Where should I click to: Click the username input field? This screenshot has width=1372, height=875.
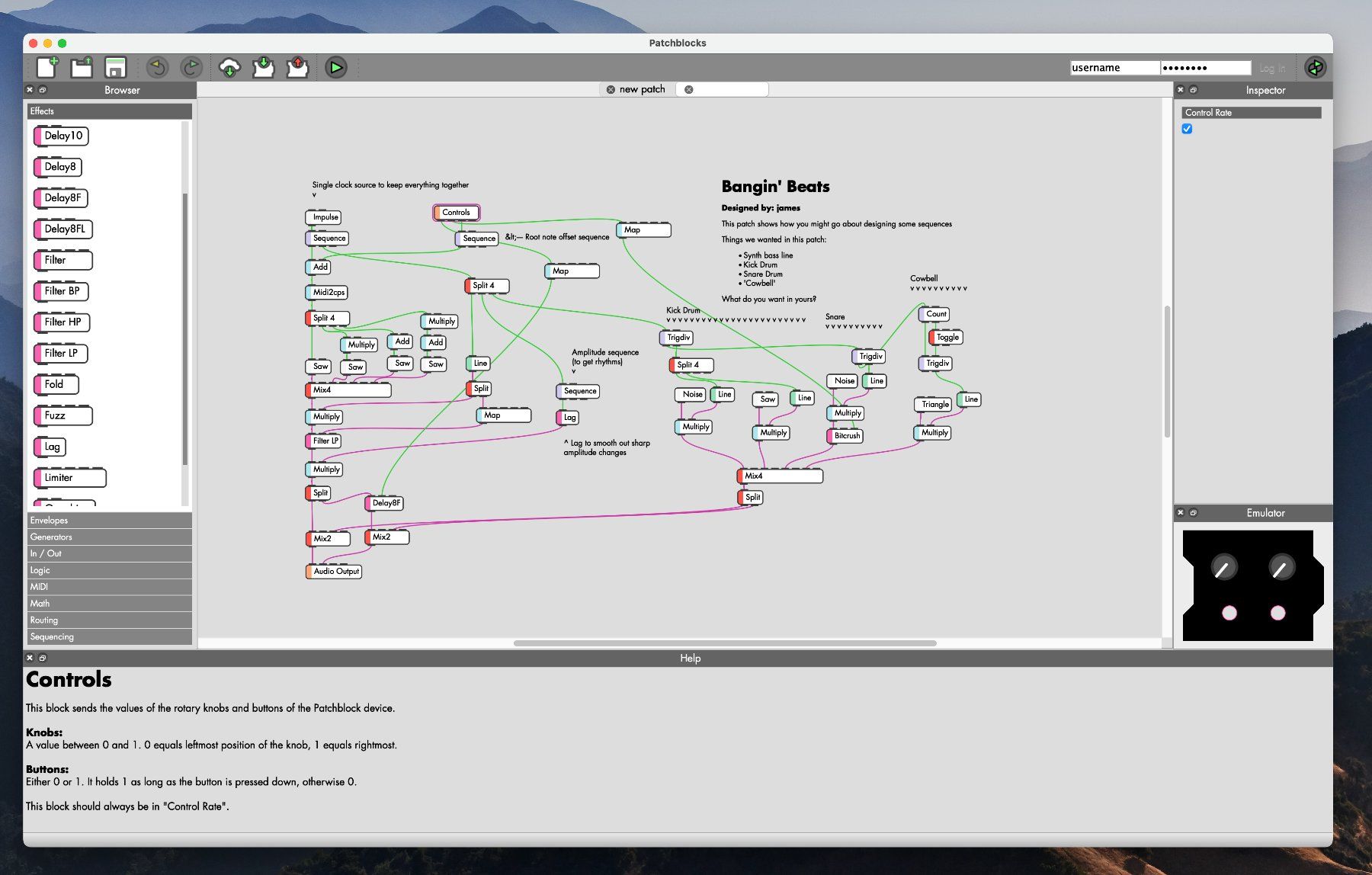[x=1114, y=68]
